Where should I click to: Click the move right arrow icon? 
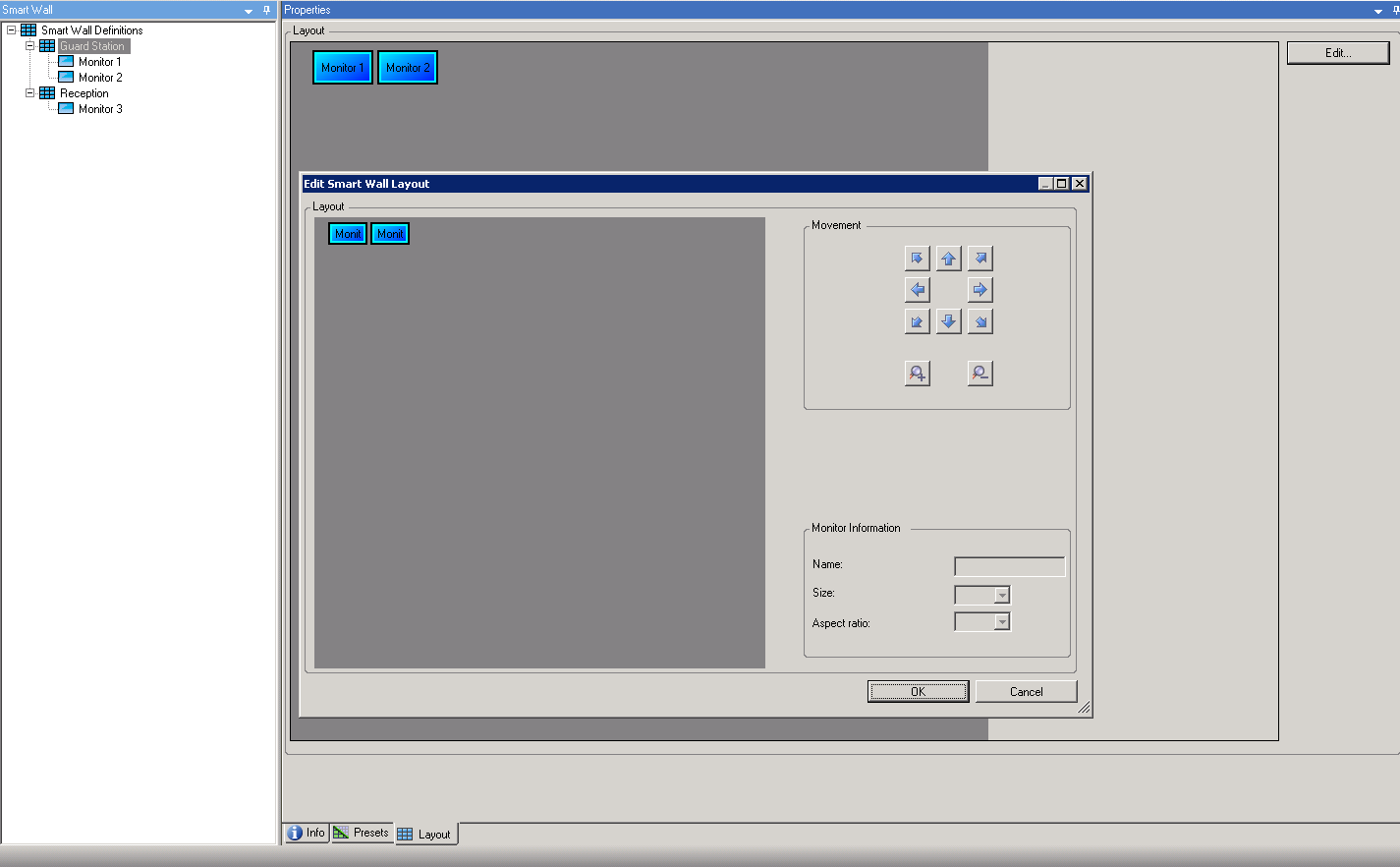980,289
